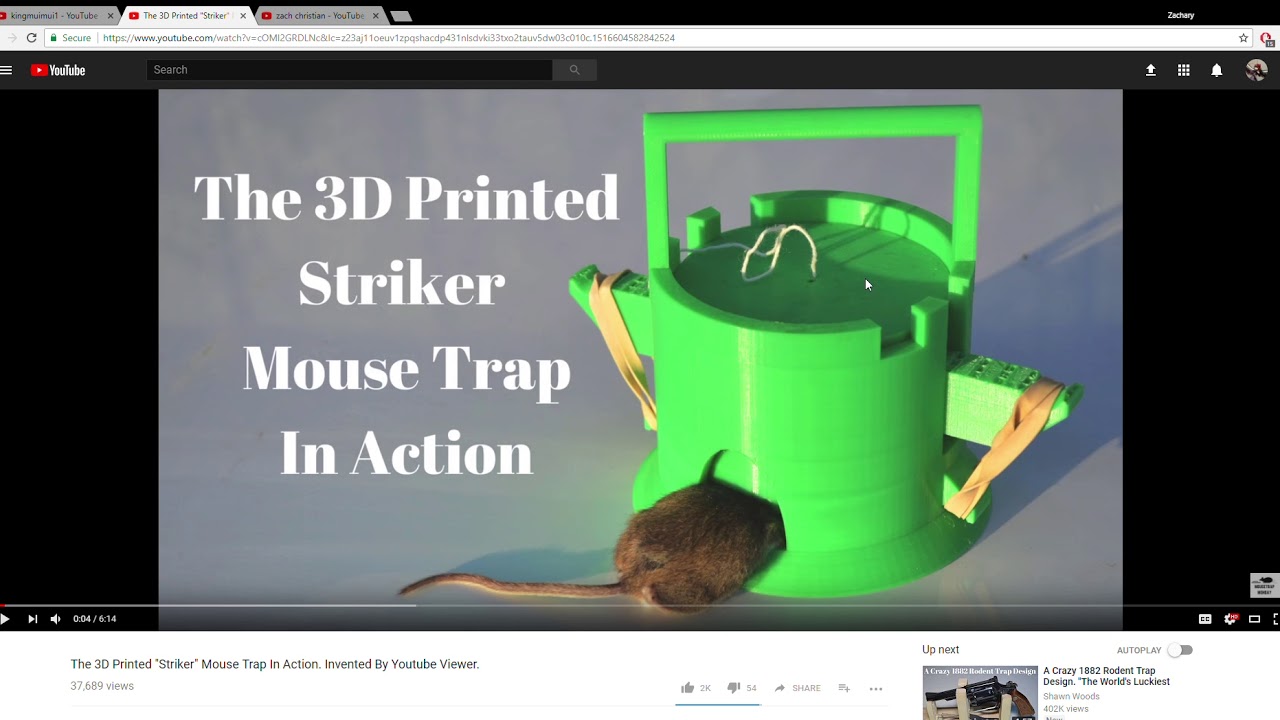Open player settings gear
Image resolution: width=1280 pixels, height=720 pixels.
1230,619
